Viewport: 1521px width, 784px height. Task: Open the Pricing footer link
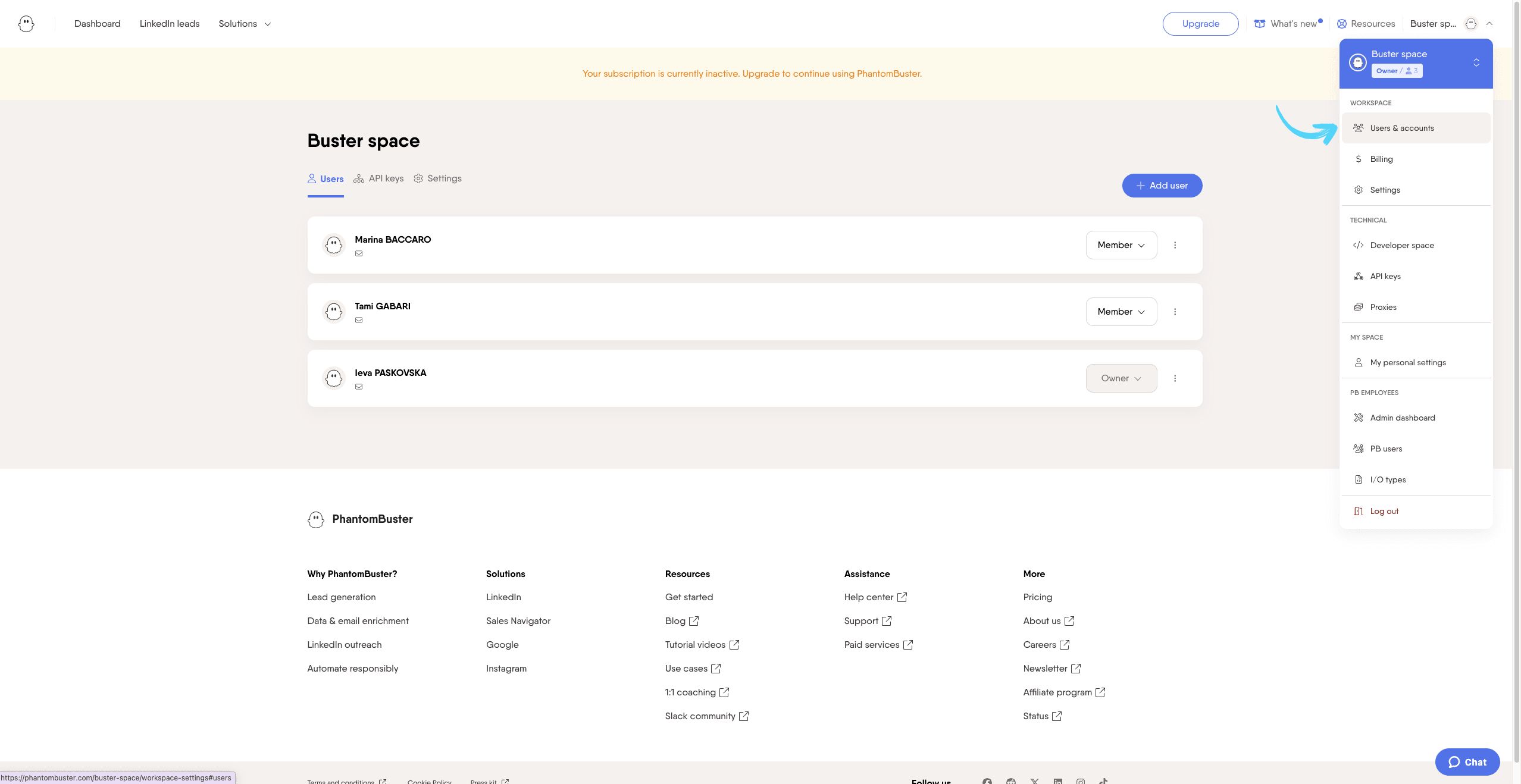pos(1038,597)
